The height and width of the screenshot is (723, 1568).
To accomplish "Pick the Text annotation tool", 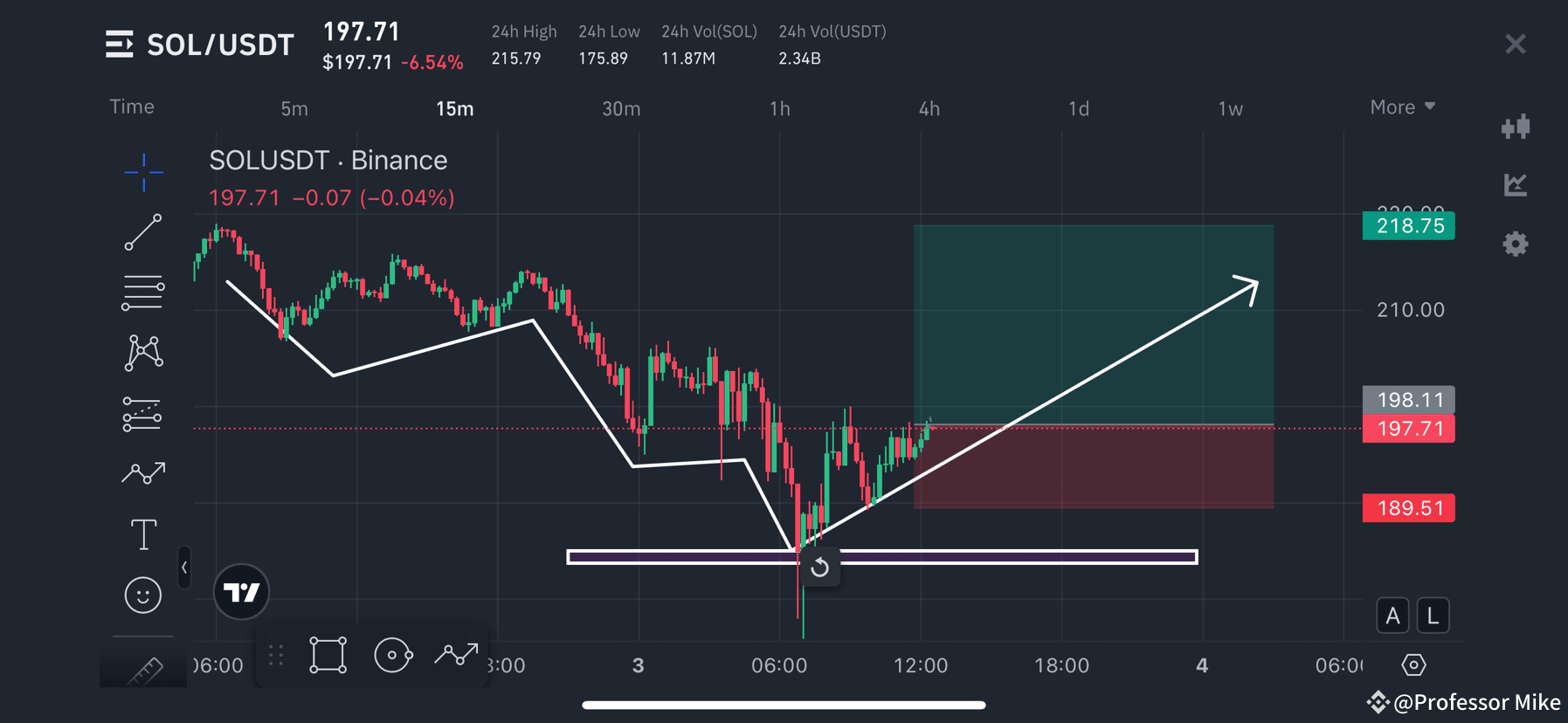I will (143, 534).
